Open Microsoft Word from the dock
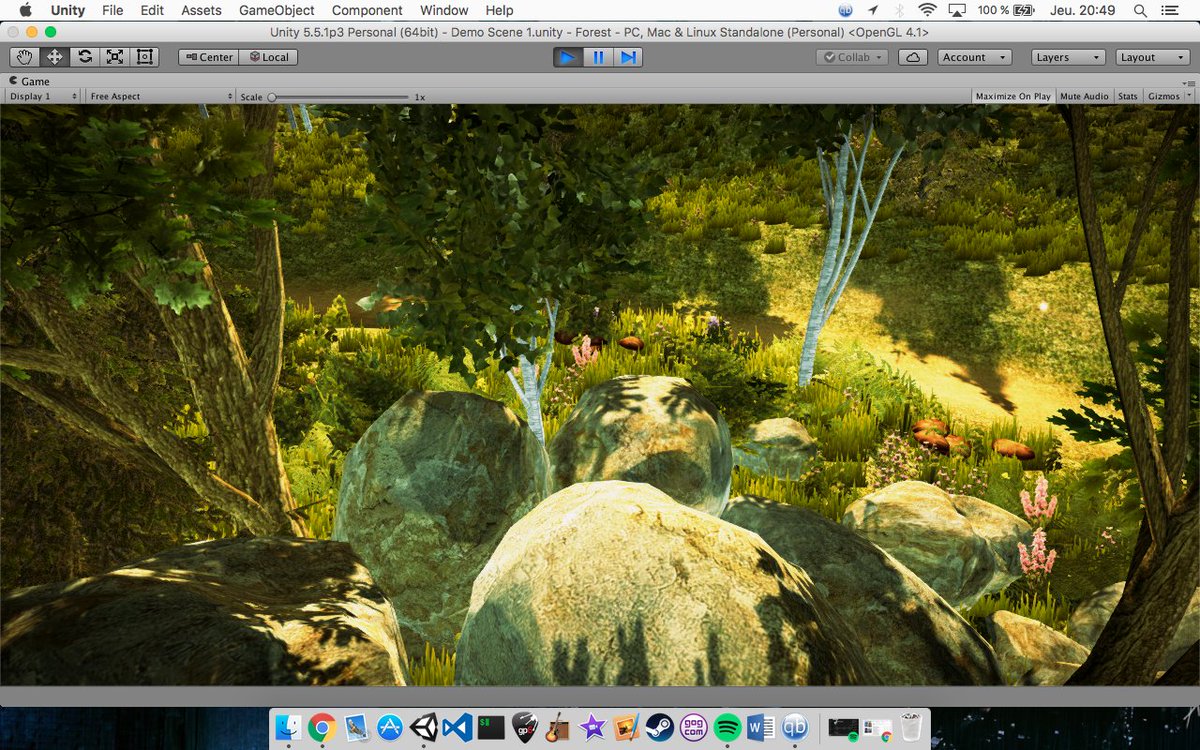The height and width of the screenshot is (750, 1200). [762, 728]
